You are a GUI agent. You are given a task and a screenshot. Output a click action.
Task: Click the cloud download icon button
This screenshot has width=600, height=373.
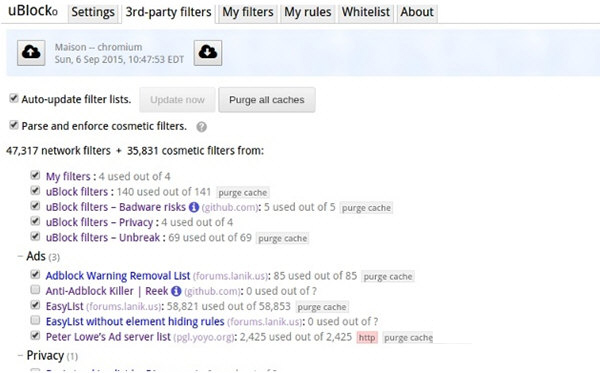point(208,52)
